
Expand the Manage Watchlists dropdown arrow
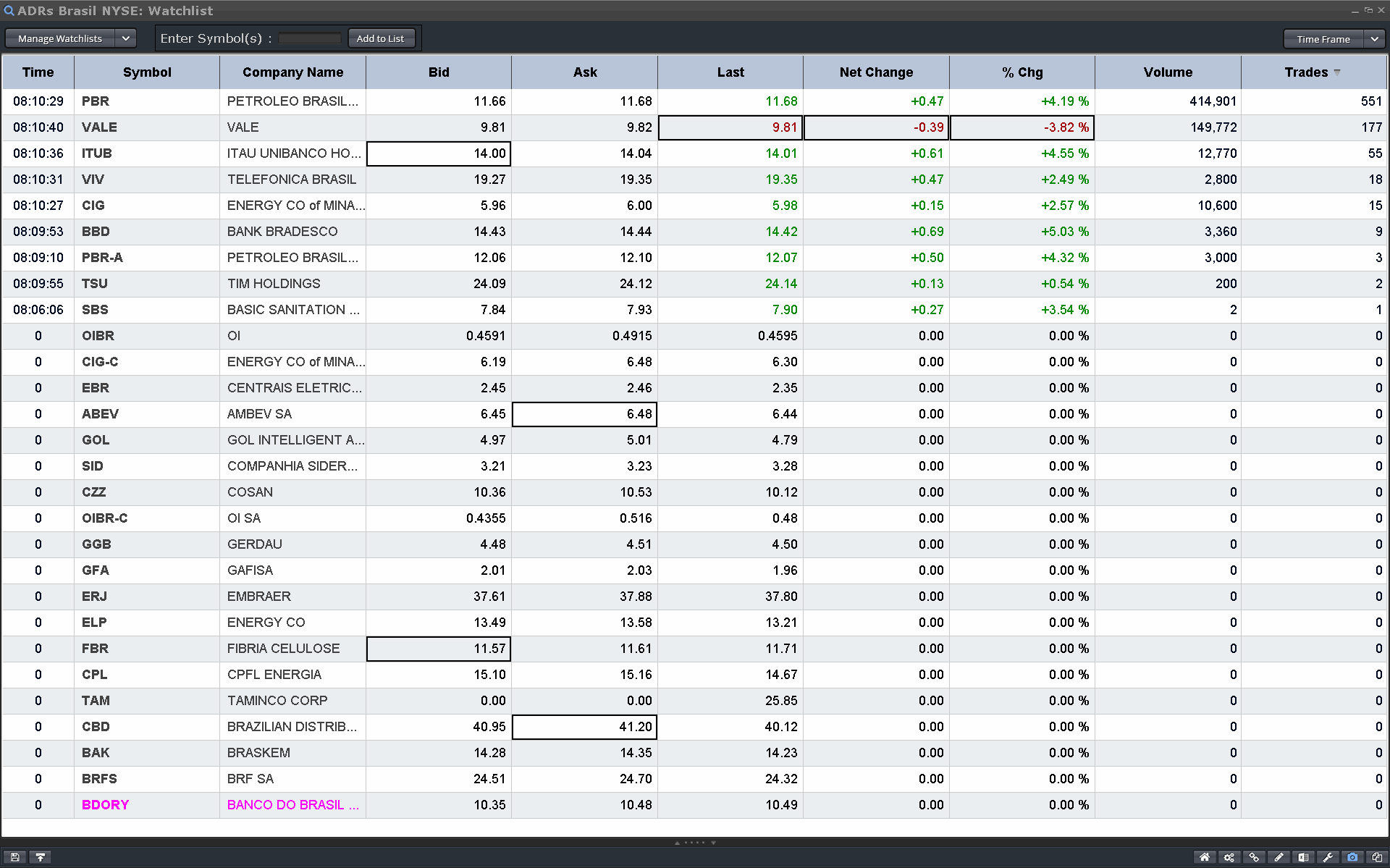click(x=125, y=38)
